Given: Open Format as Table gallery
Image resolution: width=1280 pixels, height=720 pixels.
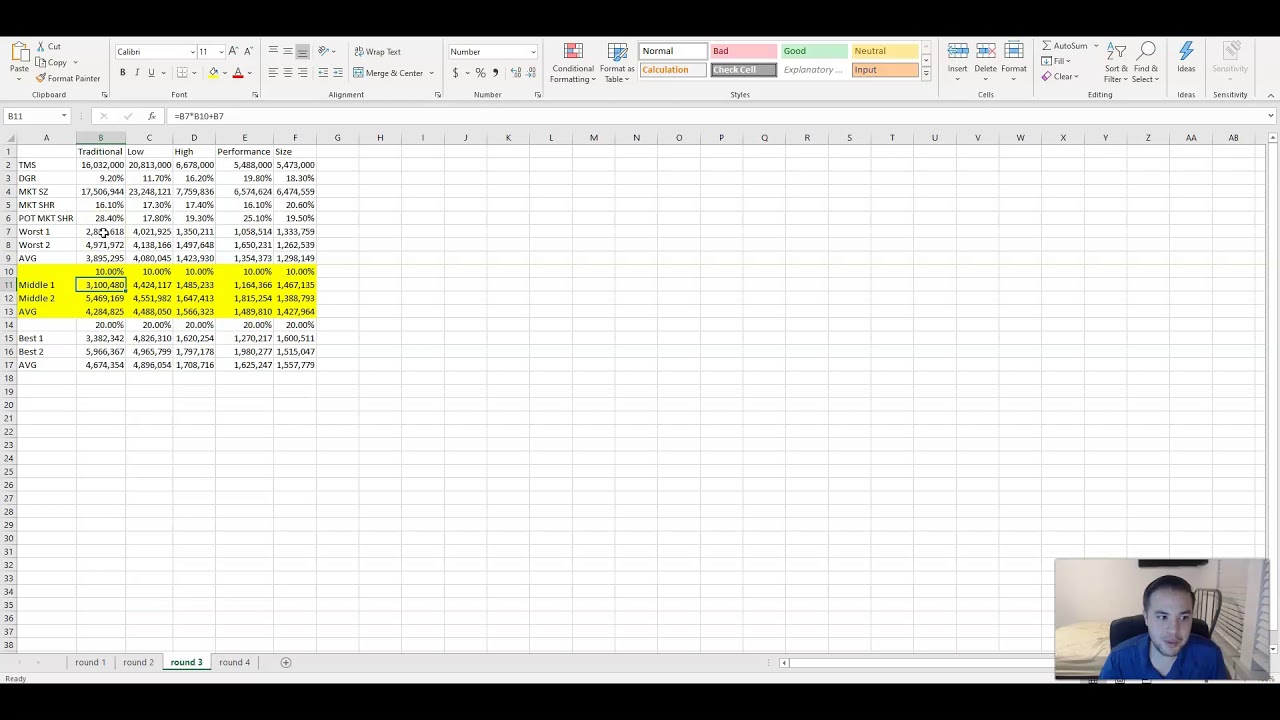Looking at the screenshot, I should pos(617,63).
